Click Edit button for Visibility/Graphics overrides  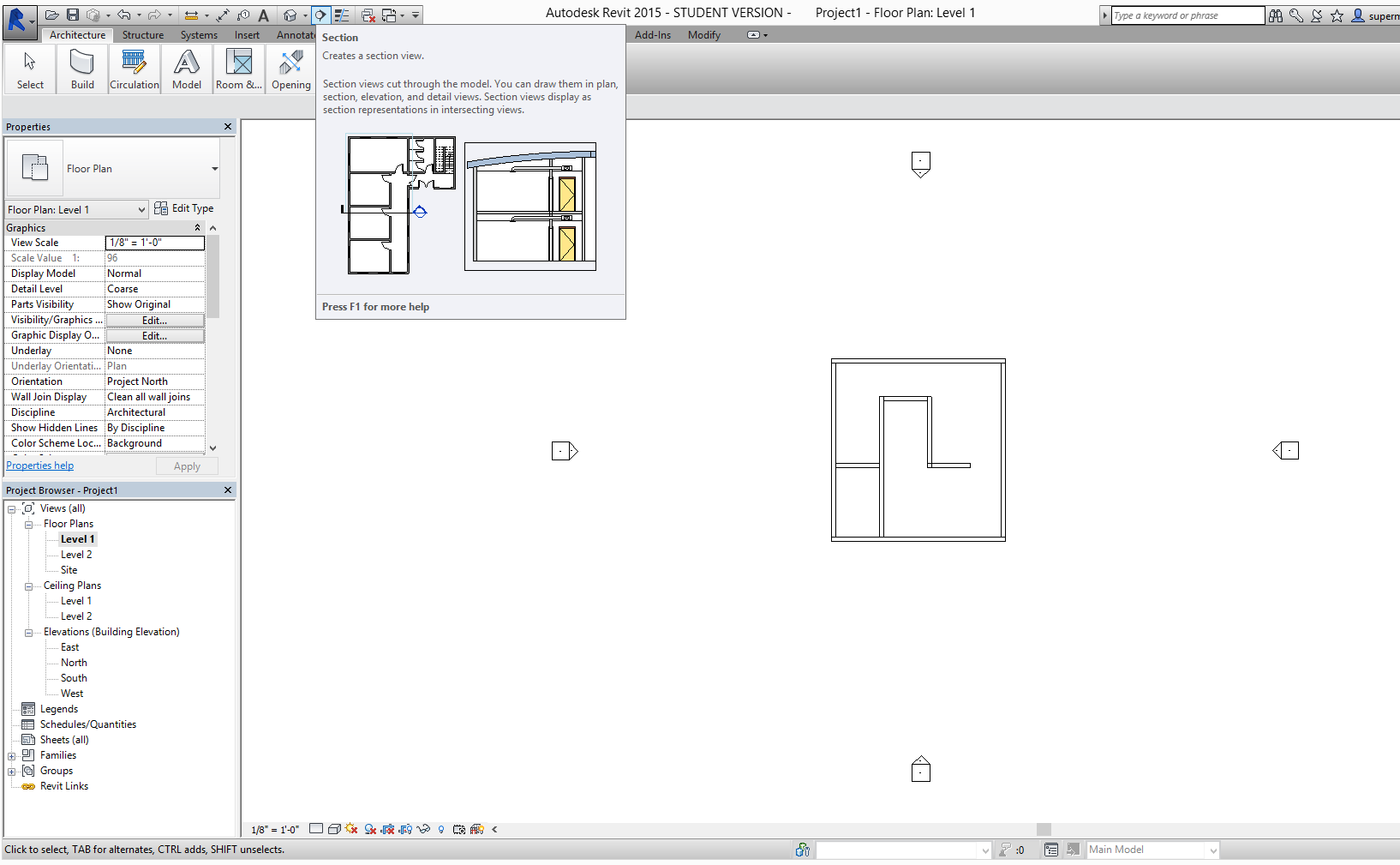[155, 320]
